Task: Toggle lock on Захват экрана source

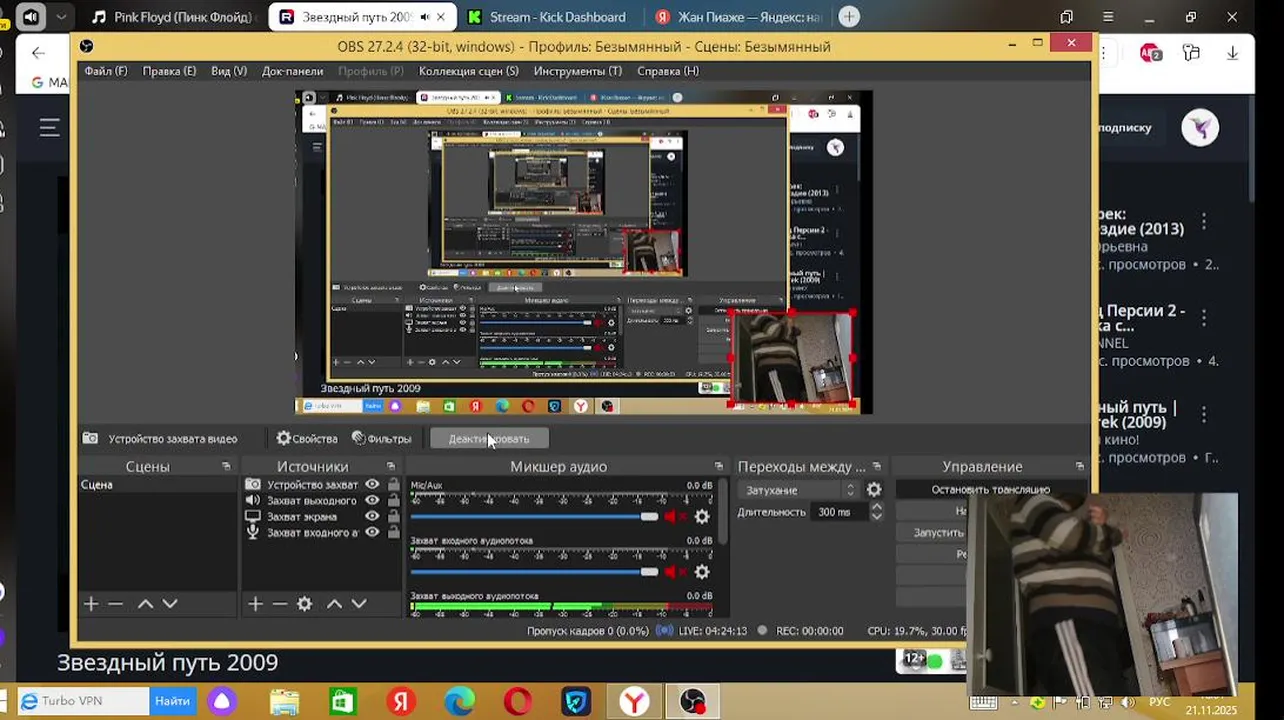Action: coord(393,516)
